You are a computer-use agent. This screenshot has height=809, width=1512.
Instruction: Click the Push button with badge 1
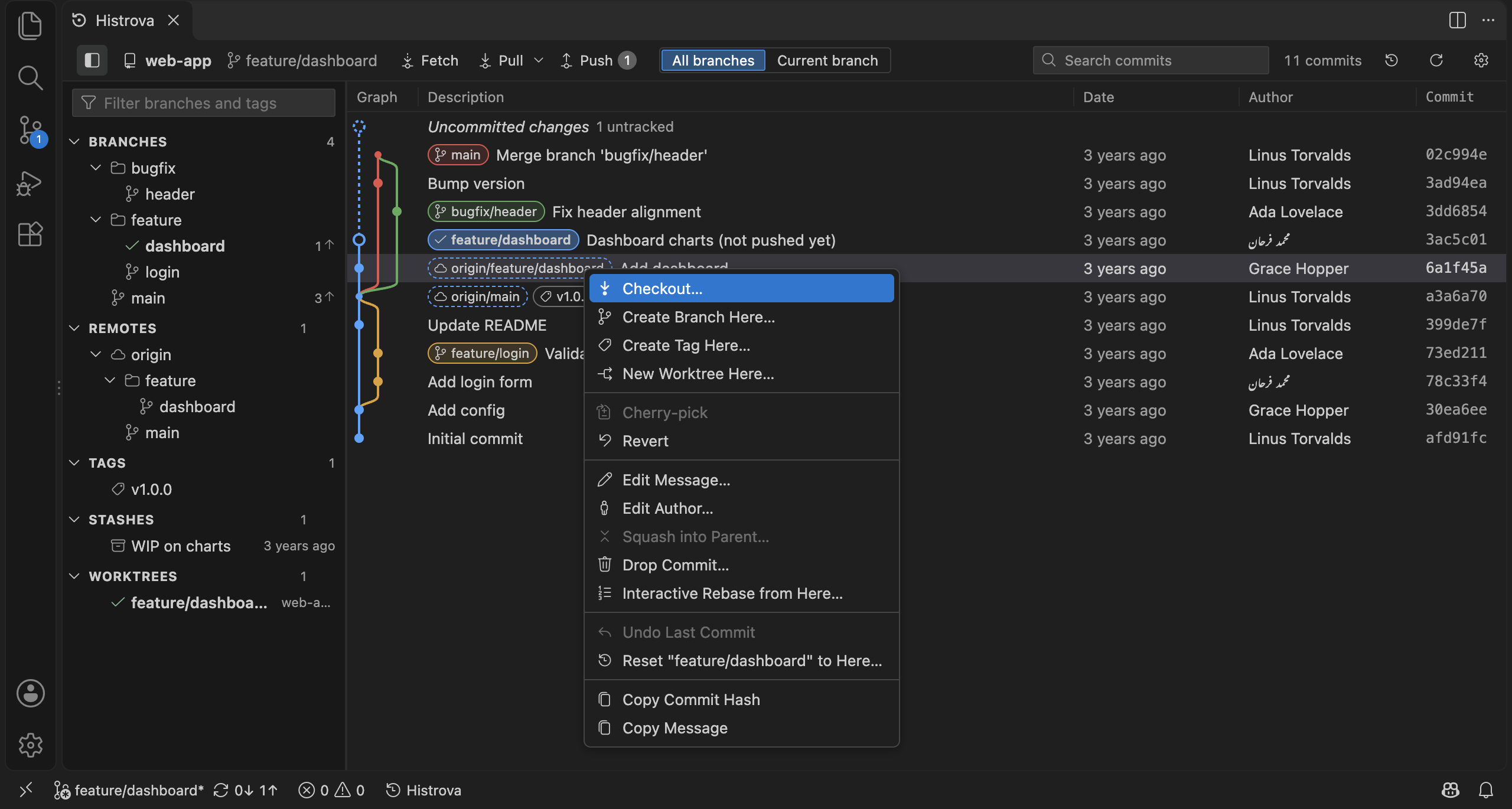coord(598,60)
